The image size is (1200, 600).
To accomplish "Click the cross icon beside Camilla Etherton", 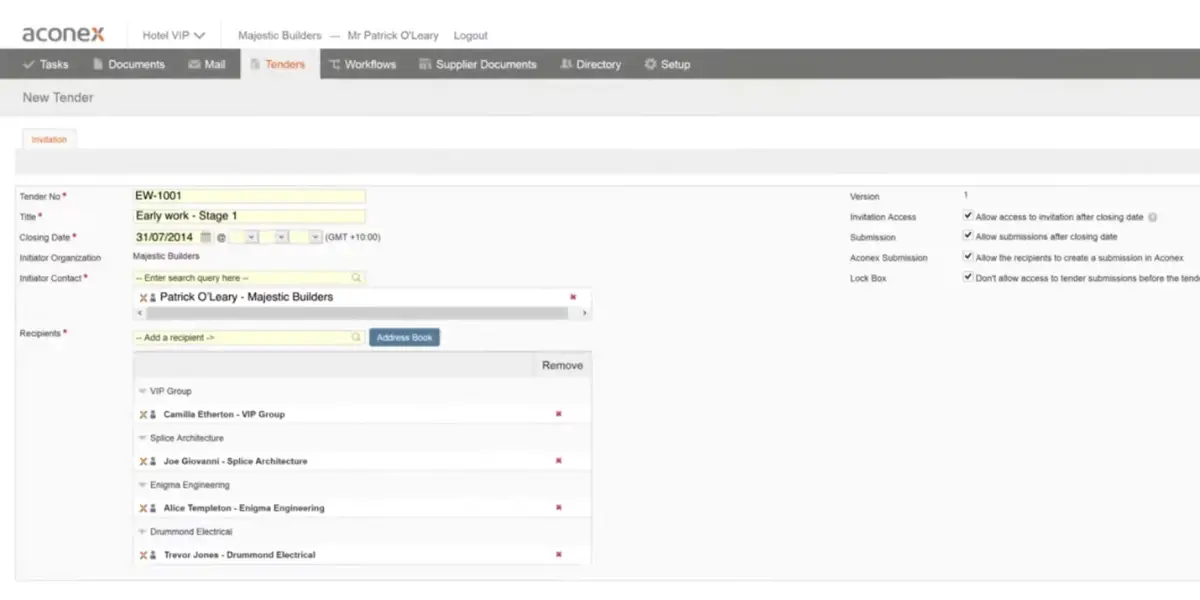I will point(143,414).
